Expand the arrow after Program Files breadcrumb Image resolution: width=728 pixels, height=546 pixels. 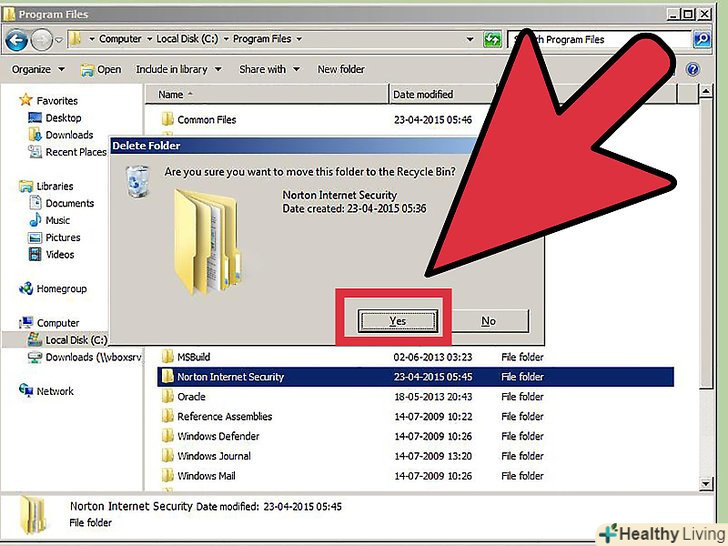pos(299,39)
